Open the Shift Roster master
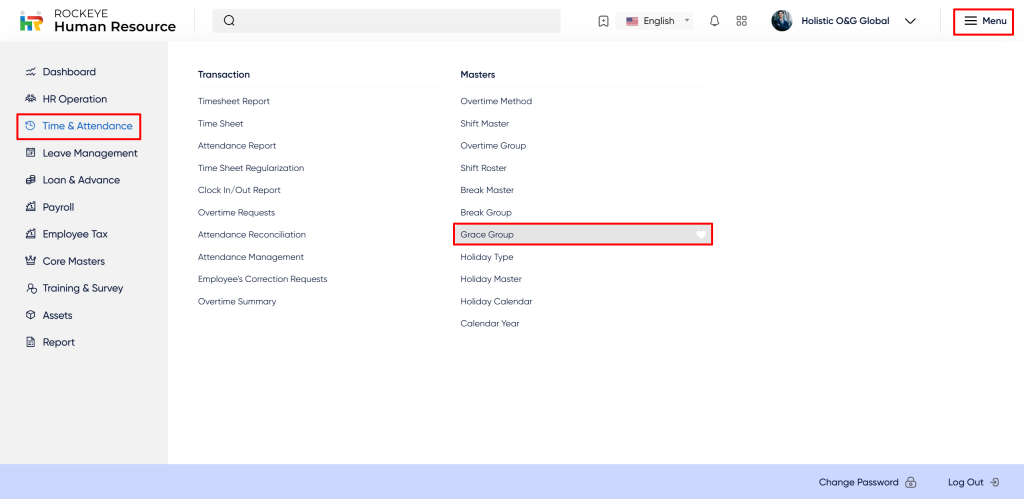1024x499 pixels. tap(483, 168)
